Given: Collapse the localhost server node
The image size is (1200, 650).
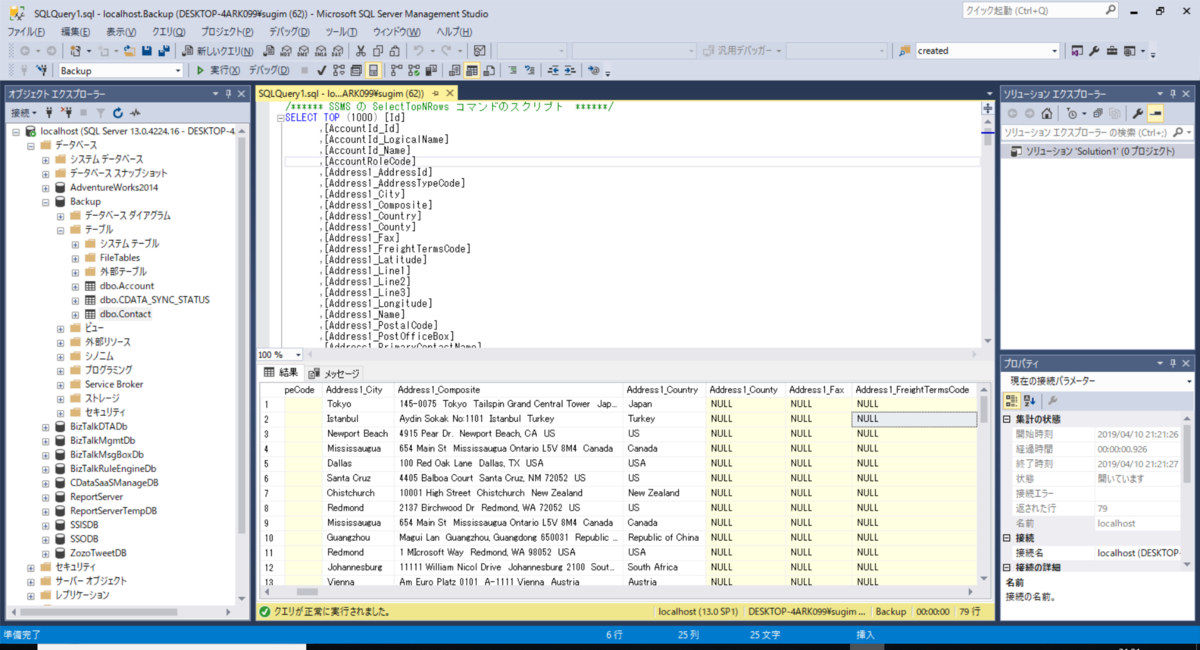Looking at the screenshot, I should [x=16, y=131].
